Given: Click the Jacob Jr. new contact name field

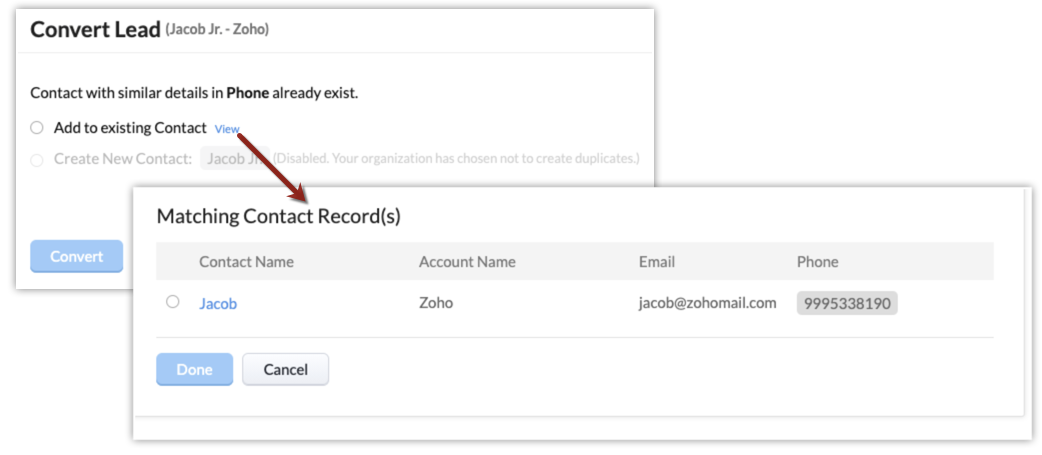Looking at the screenshot, I should pos(235,158).
